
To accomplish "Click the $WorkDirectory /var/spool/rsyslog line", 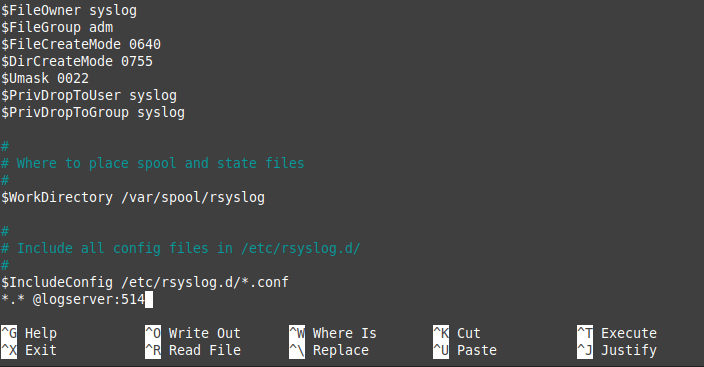I will tap(133, 198).
